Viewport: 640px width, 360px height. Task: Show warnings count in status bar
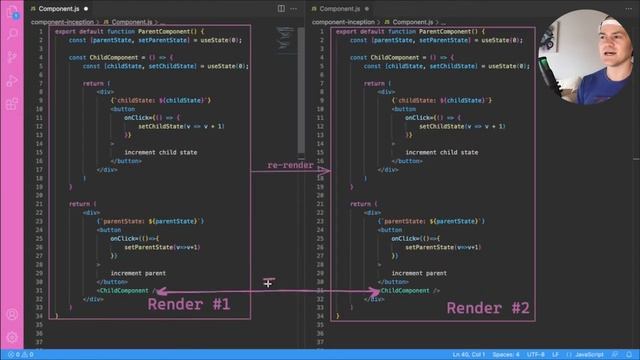[x=28, y=354]
